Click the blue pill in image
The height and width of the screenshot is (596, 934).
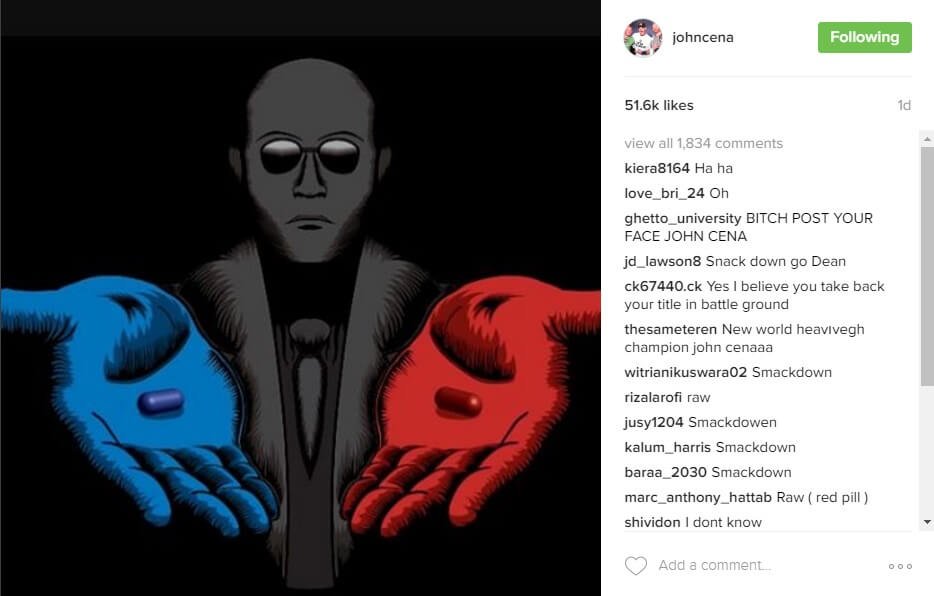pos(161,402)
